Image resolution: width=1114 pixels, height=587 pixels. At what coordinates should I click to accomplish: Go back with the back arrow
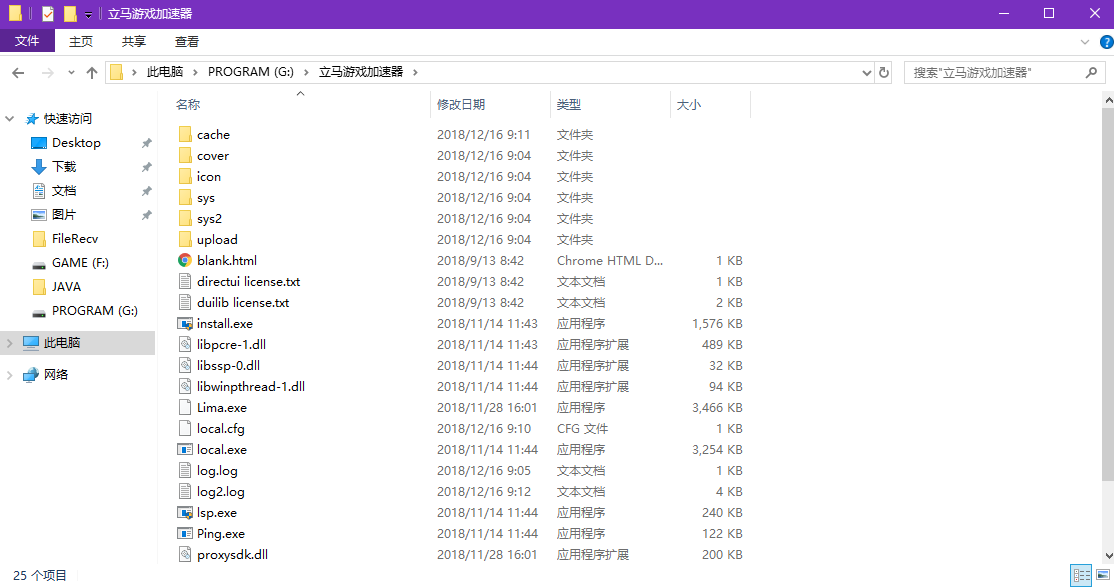click(18, 72)
